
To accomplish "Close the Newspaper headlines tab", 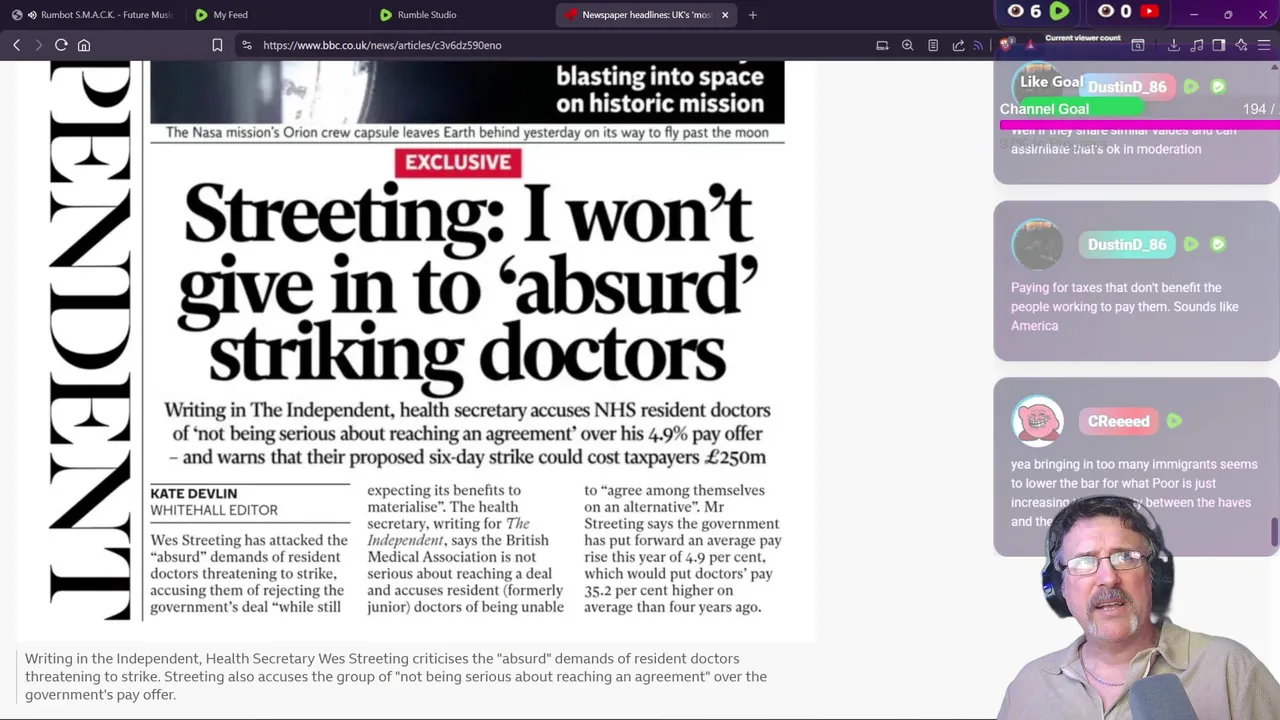I will pyautogui.click(x=725, y=15).
